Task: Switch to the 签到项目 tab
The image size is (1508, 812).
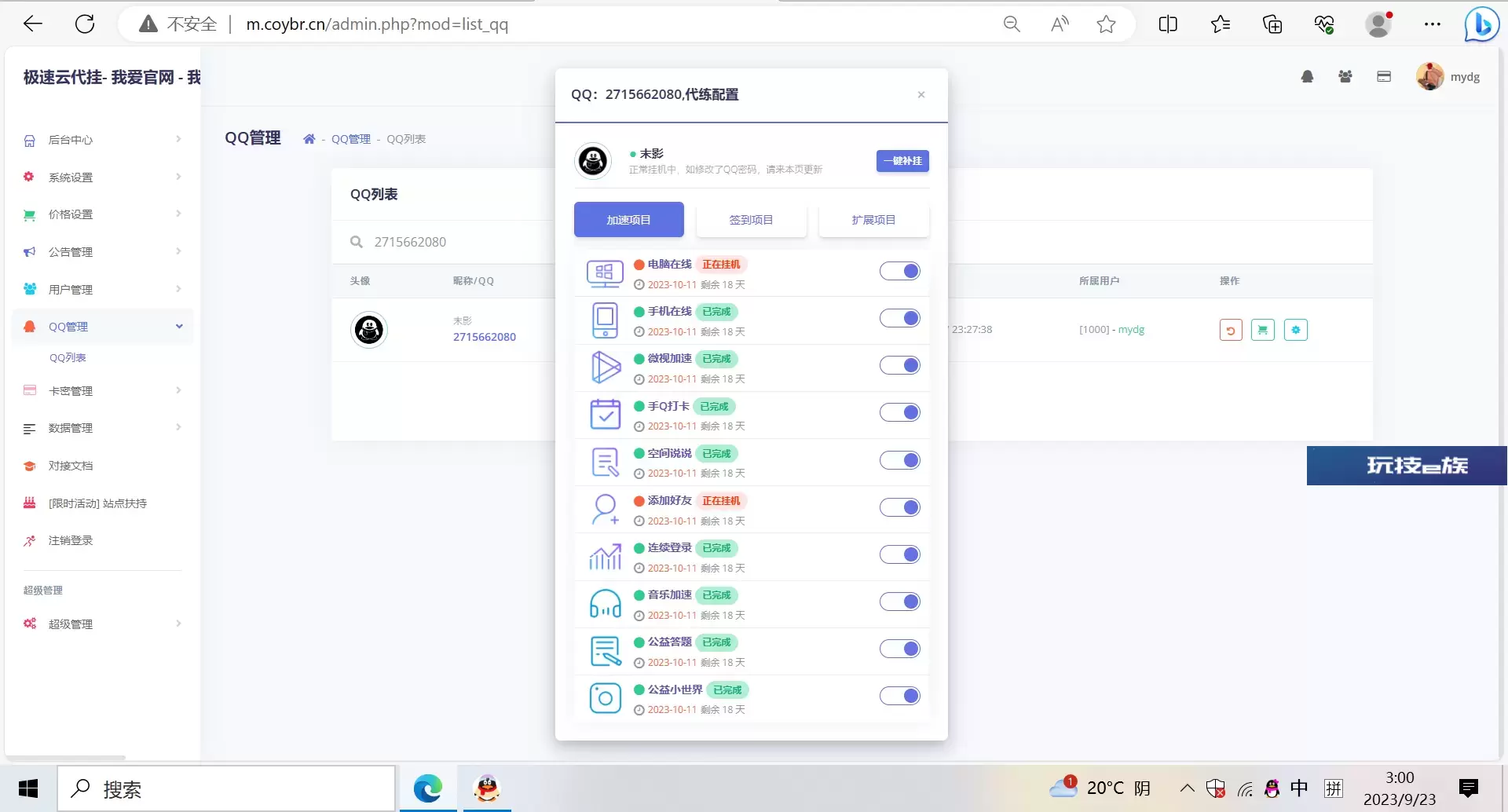Action: pyautogui.click(x=751, y=221)
